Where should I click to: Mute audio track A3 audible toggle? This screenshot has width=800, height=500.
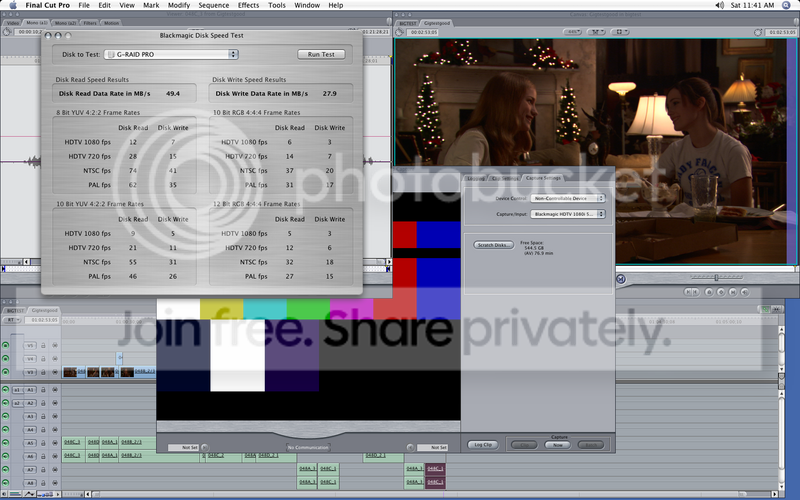(6, 416)
